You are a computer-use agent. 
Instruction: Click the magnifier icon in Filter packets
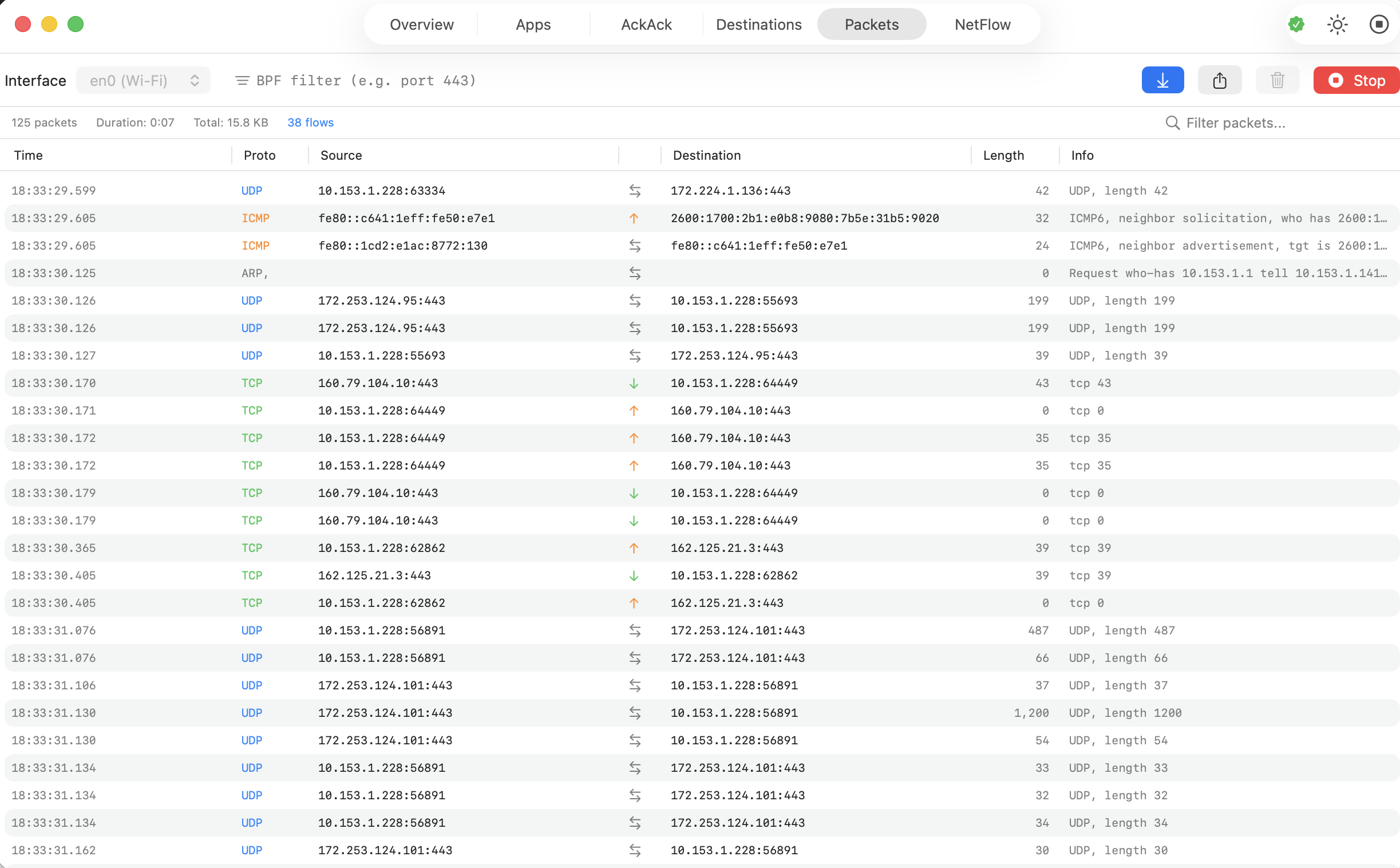click(x=1172, y=123)
